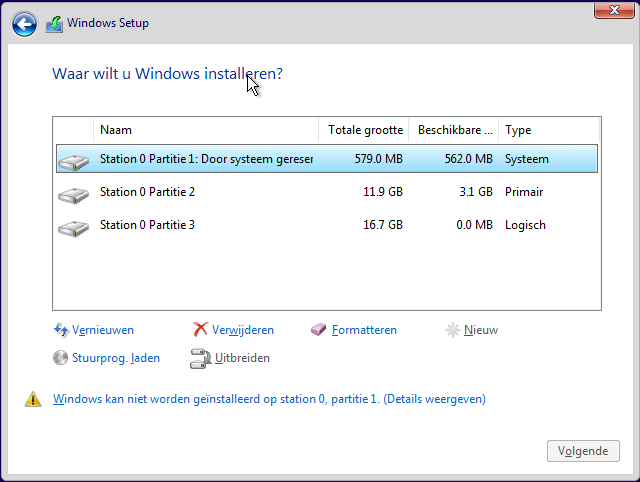Click the 562.0 MB available space cell
The image size is (640, 482).
469,159
